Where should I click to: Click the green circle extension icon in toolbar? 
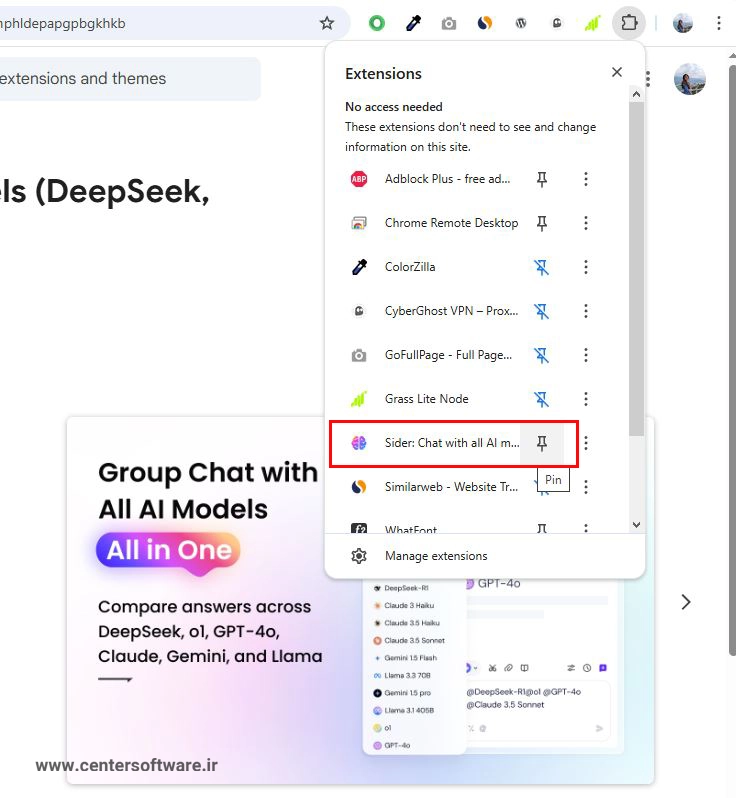click(x=377, y=23)
